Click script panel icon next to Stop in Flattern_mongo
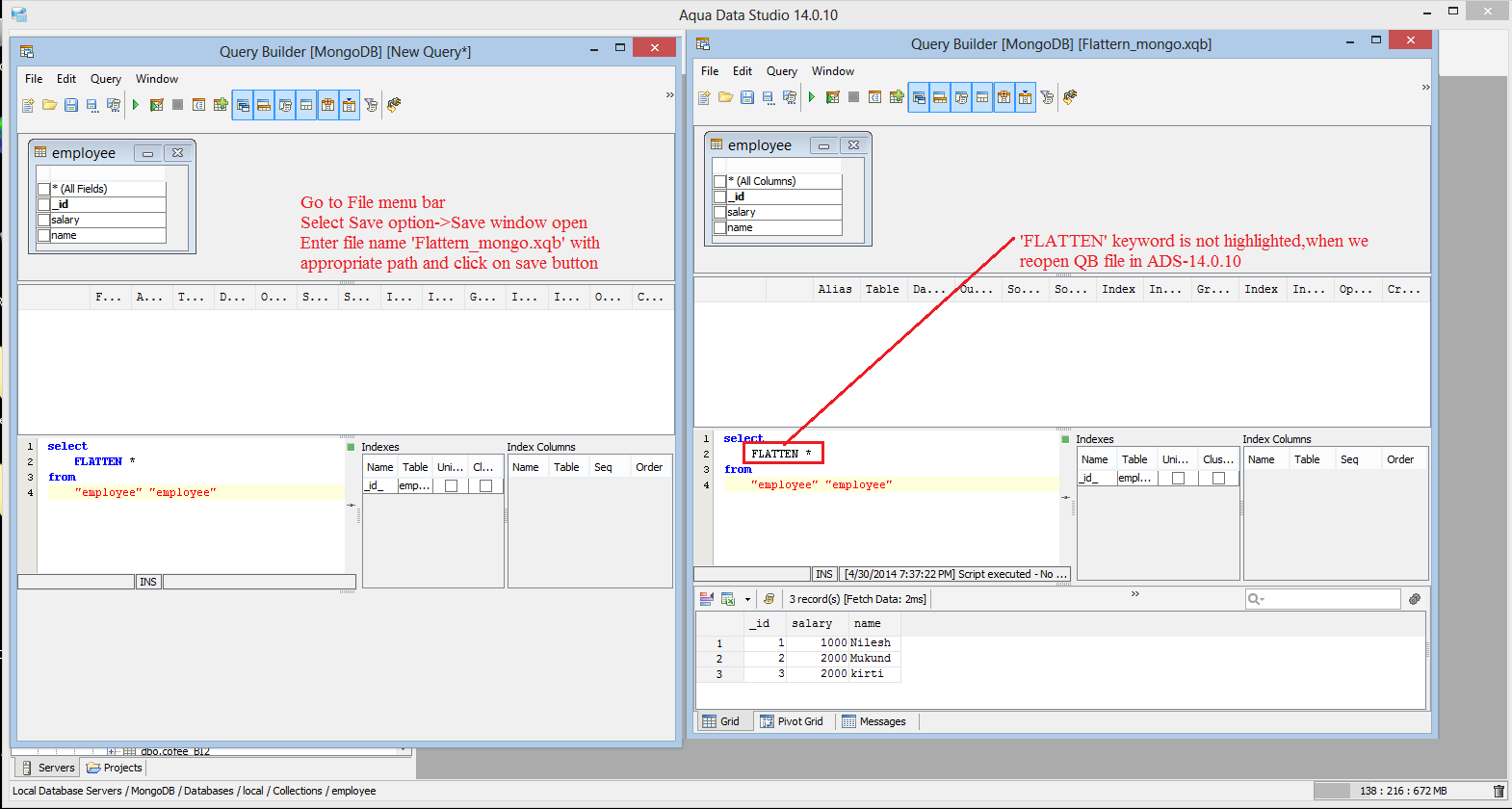The image size is (1512, 809). 874,97
